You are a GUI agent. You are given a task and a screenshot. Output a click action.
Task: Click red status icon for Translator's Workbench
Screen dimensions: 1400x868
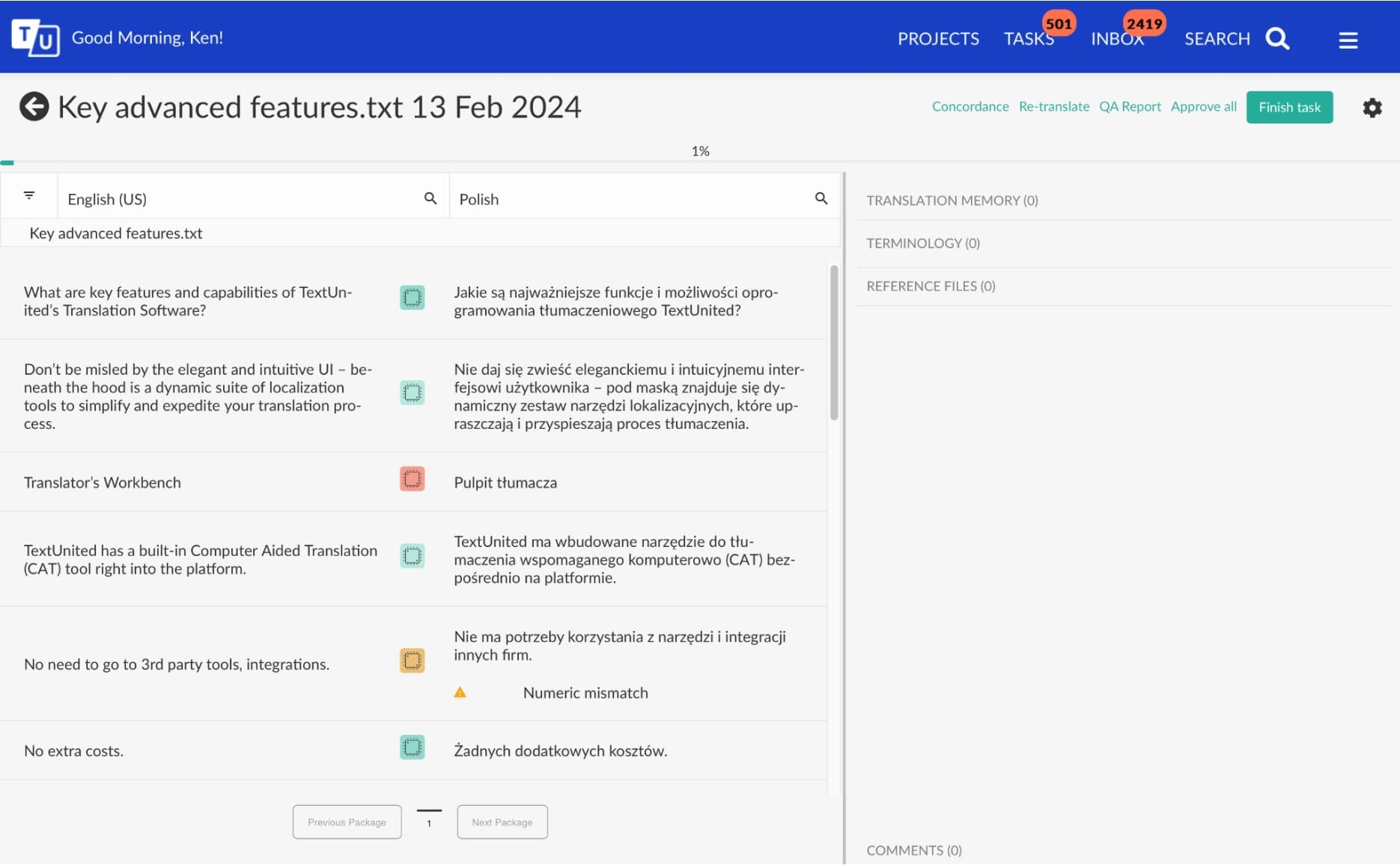(x=413, y=478)
